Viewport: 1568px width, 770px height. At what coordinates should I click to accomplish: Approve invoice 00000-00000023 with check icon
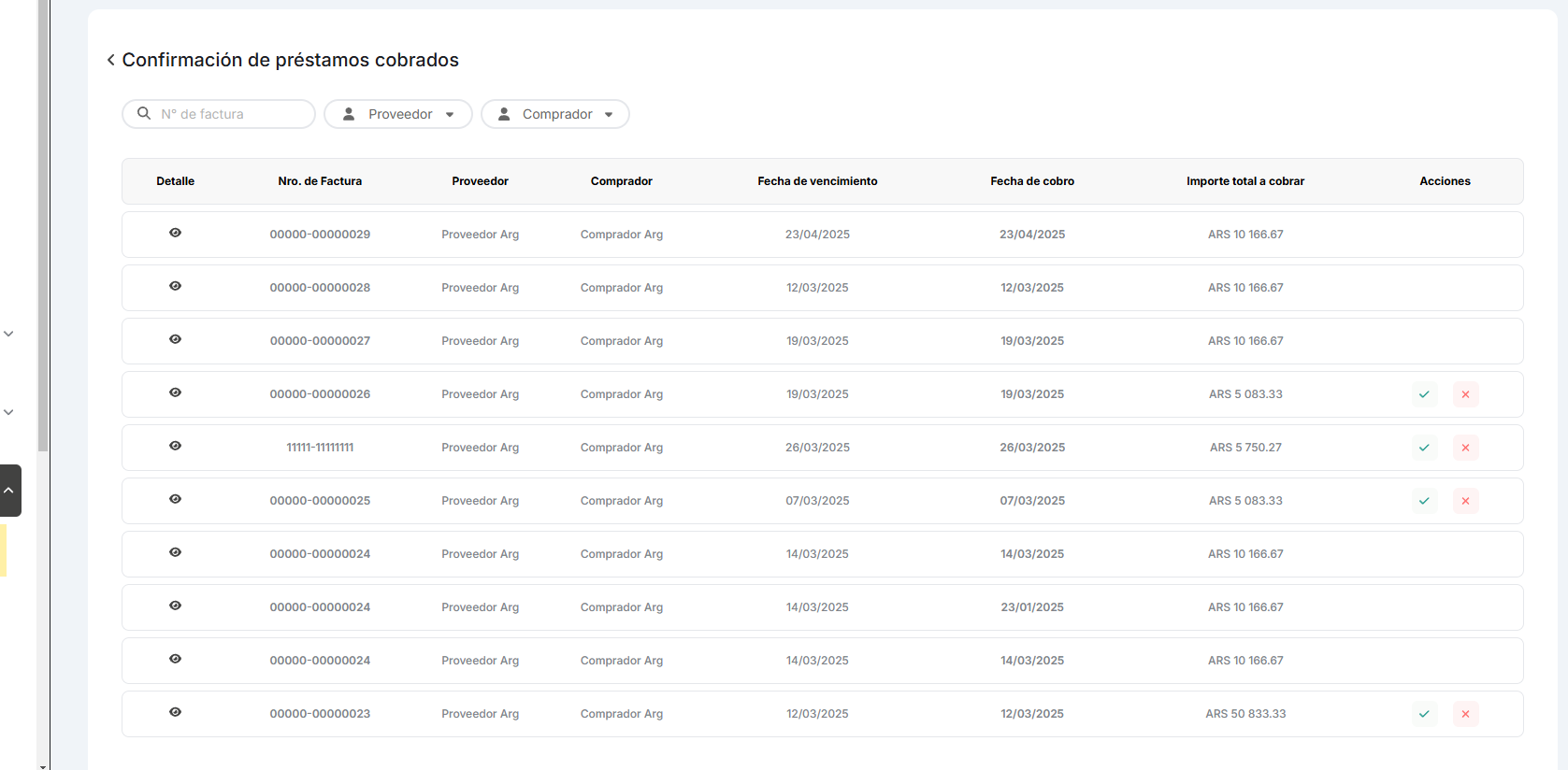point(1424,714)
